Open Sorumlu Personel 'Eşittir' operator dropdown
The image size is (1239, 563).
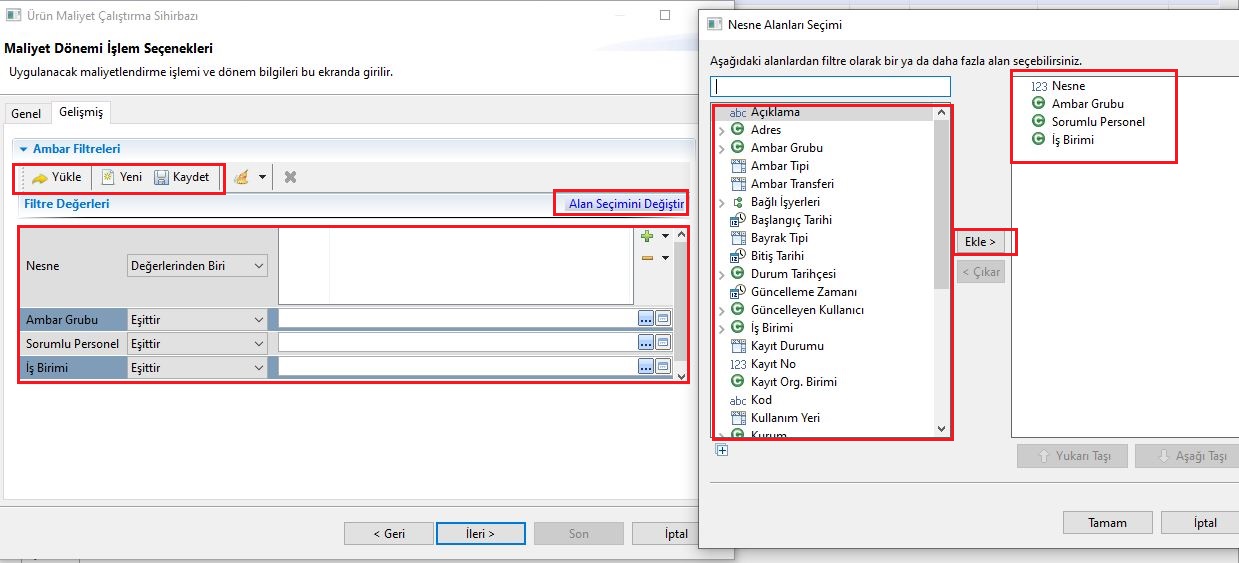[197, 344]
